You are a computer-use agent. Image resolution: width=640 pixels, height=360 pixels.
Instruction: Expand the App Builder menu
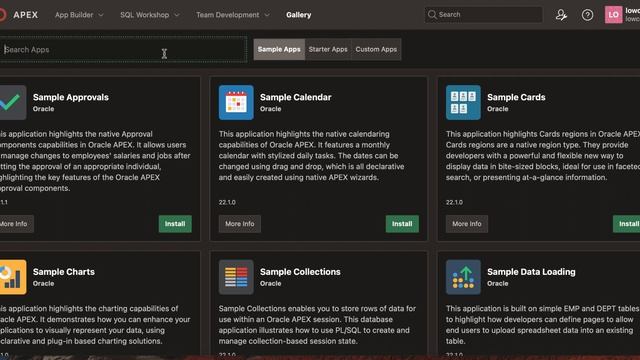(79, 15)
